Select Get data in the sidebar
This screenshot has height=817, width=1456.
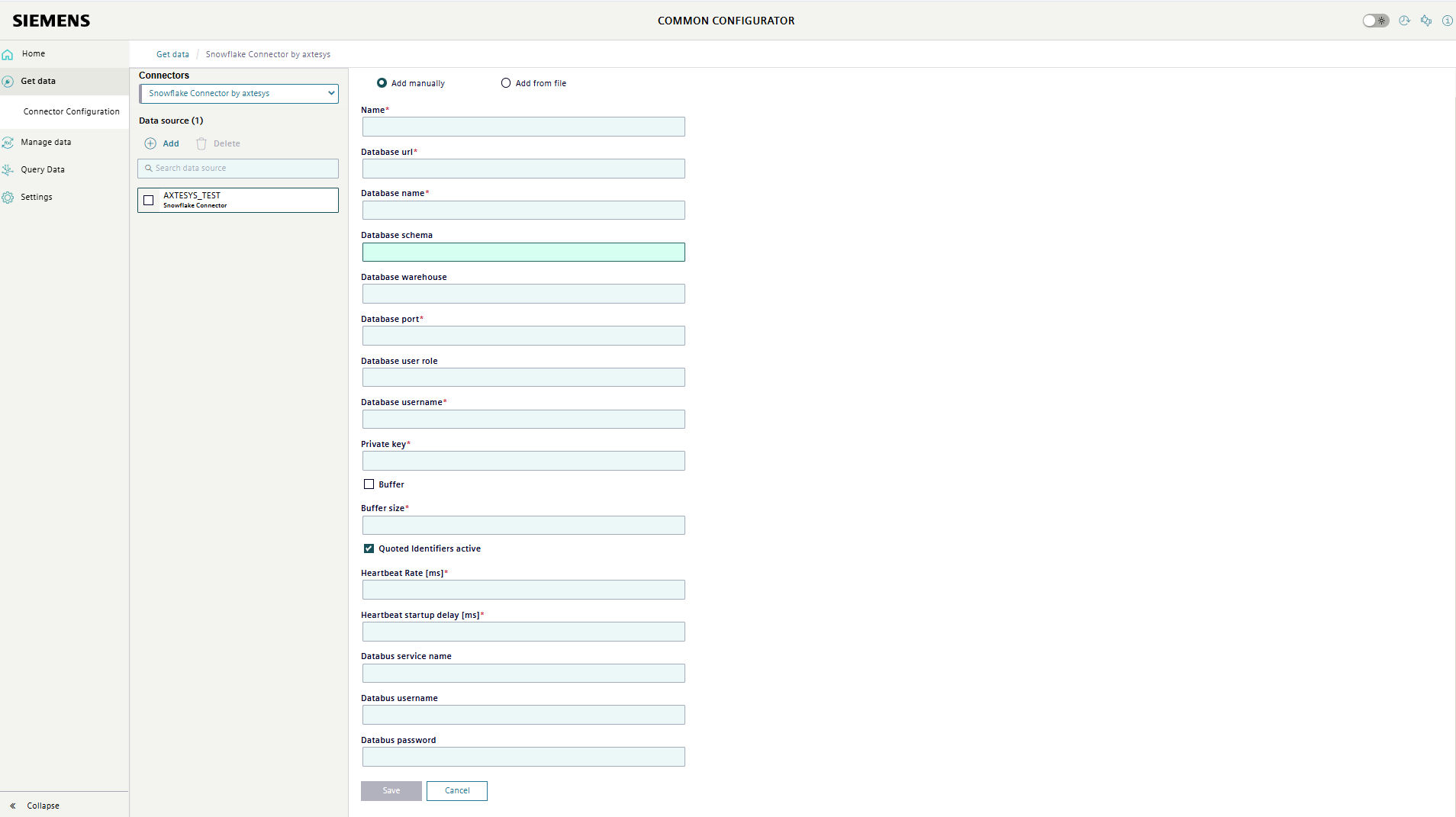38,81
